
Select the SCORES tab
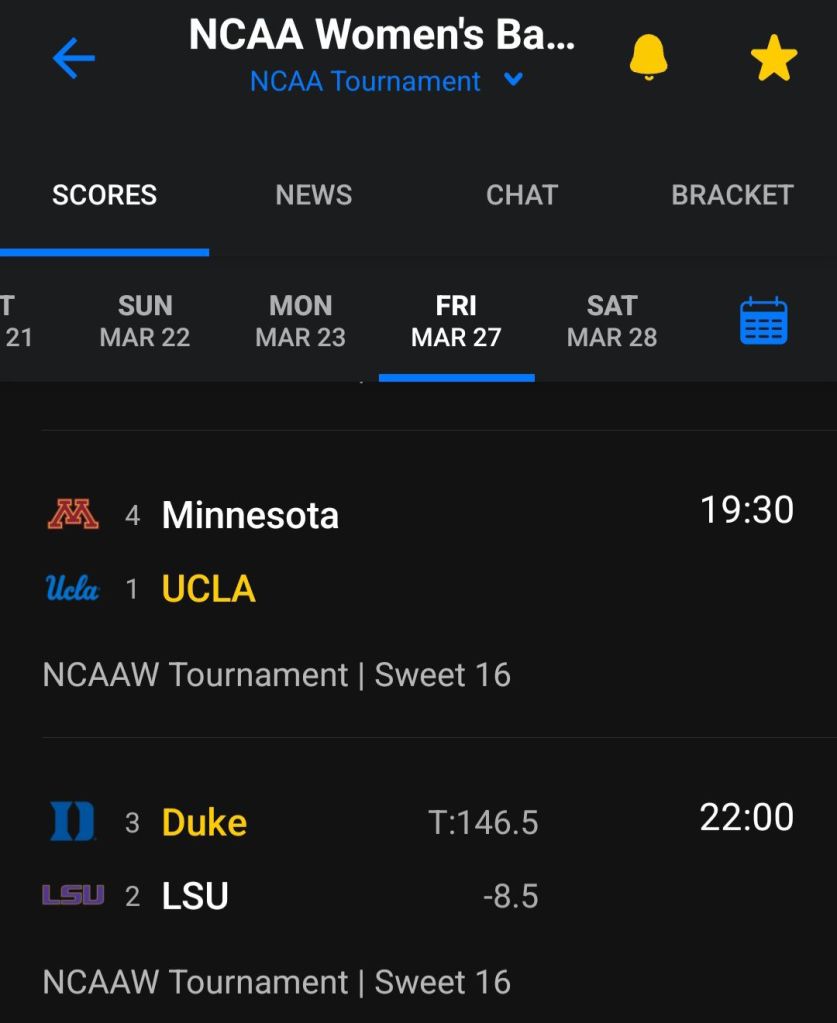click(x=104, y=194)
